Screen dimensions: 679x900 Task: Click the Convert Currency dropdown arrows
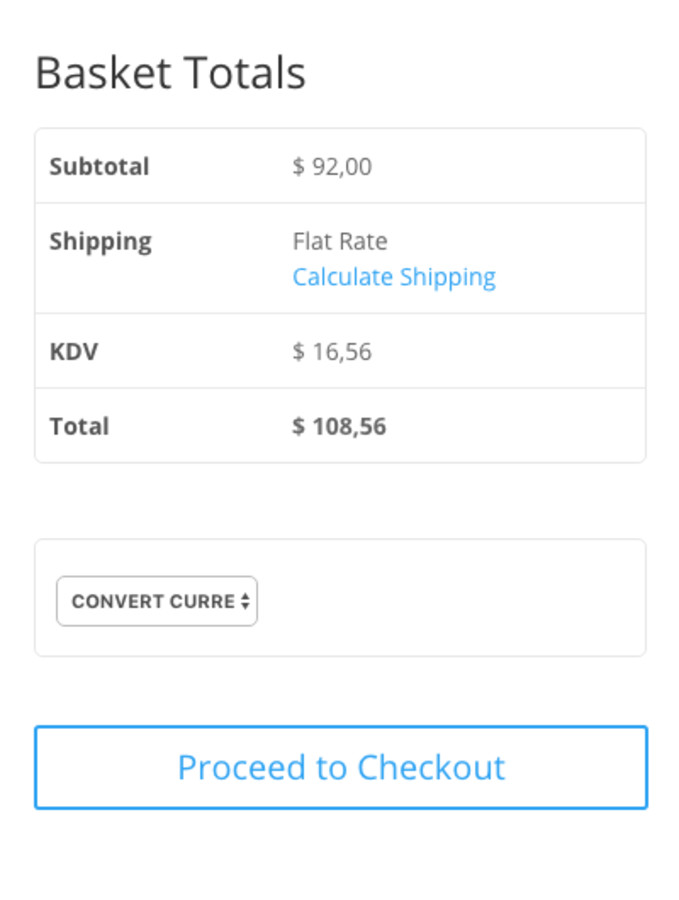245,601
